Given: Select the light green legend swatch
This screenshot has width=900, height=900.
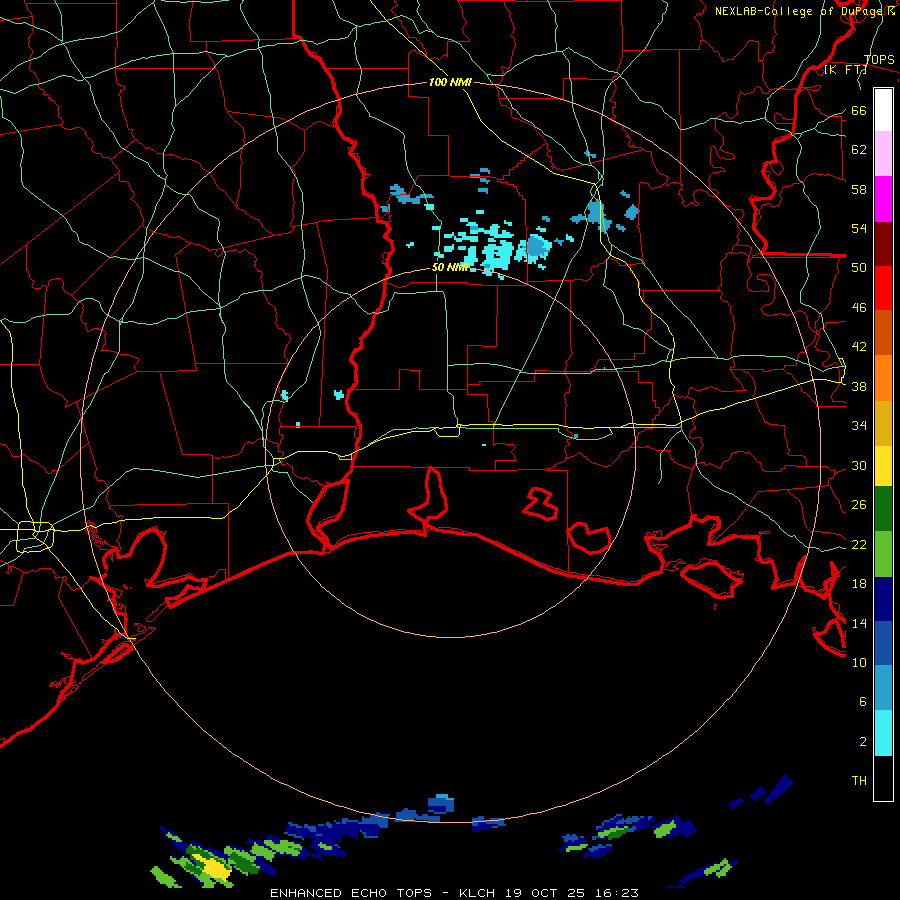Looking at the screenshot, I should click(x=883, y=554).
